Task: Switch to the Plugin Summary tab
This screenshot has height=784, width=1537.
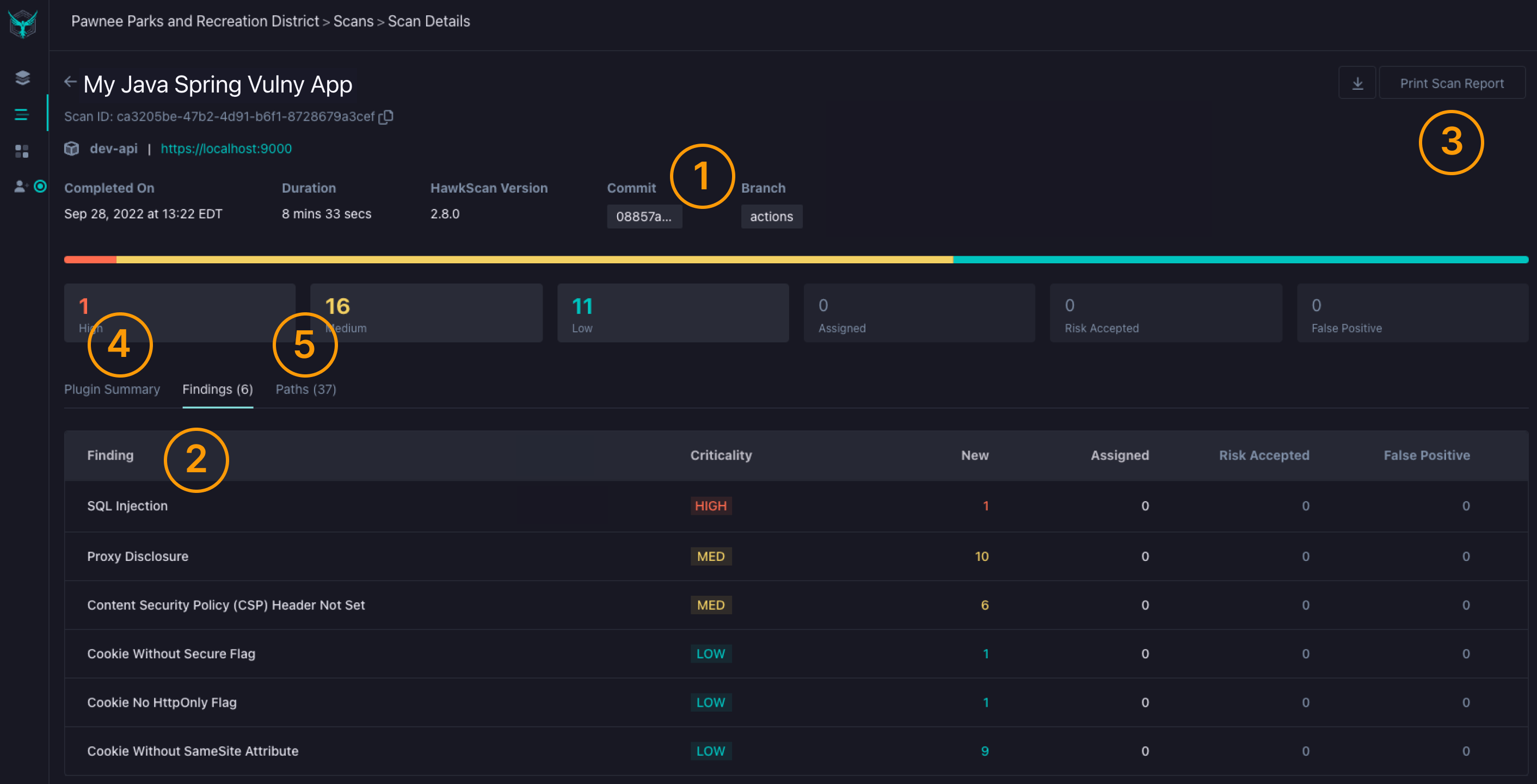Action: pos(112,389)
